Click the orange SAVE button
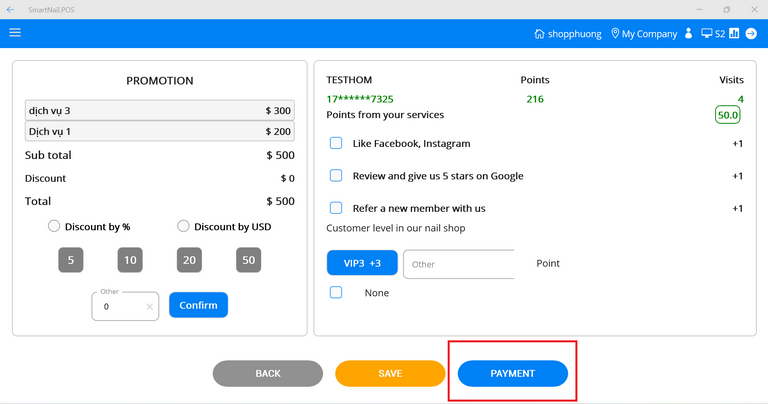 [390, 373]
